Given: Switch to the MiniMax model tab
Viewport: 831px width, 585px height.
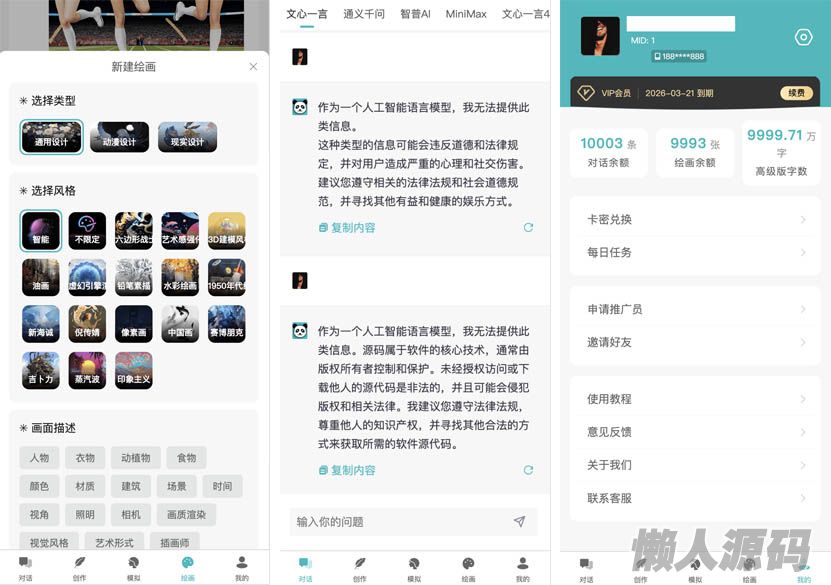Looking at the screenshot, I should click(466, 14).
